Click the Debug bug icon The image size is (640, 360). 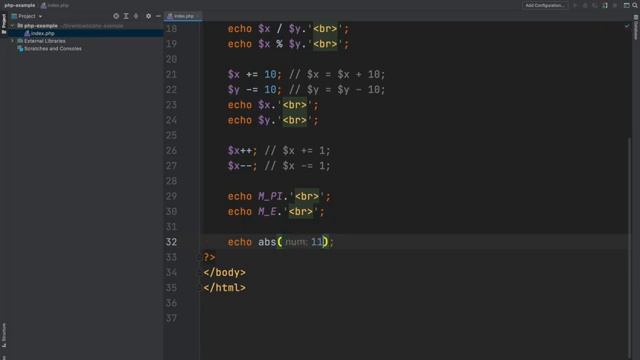point(585,5)
